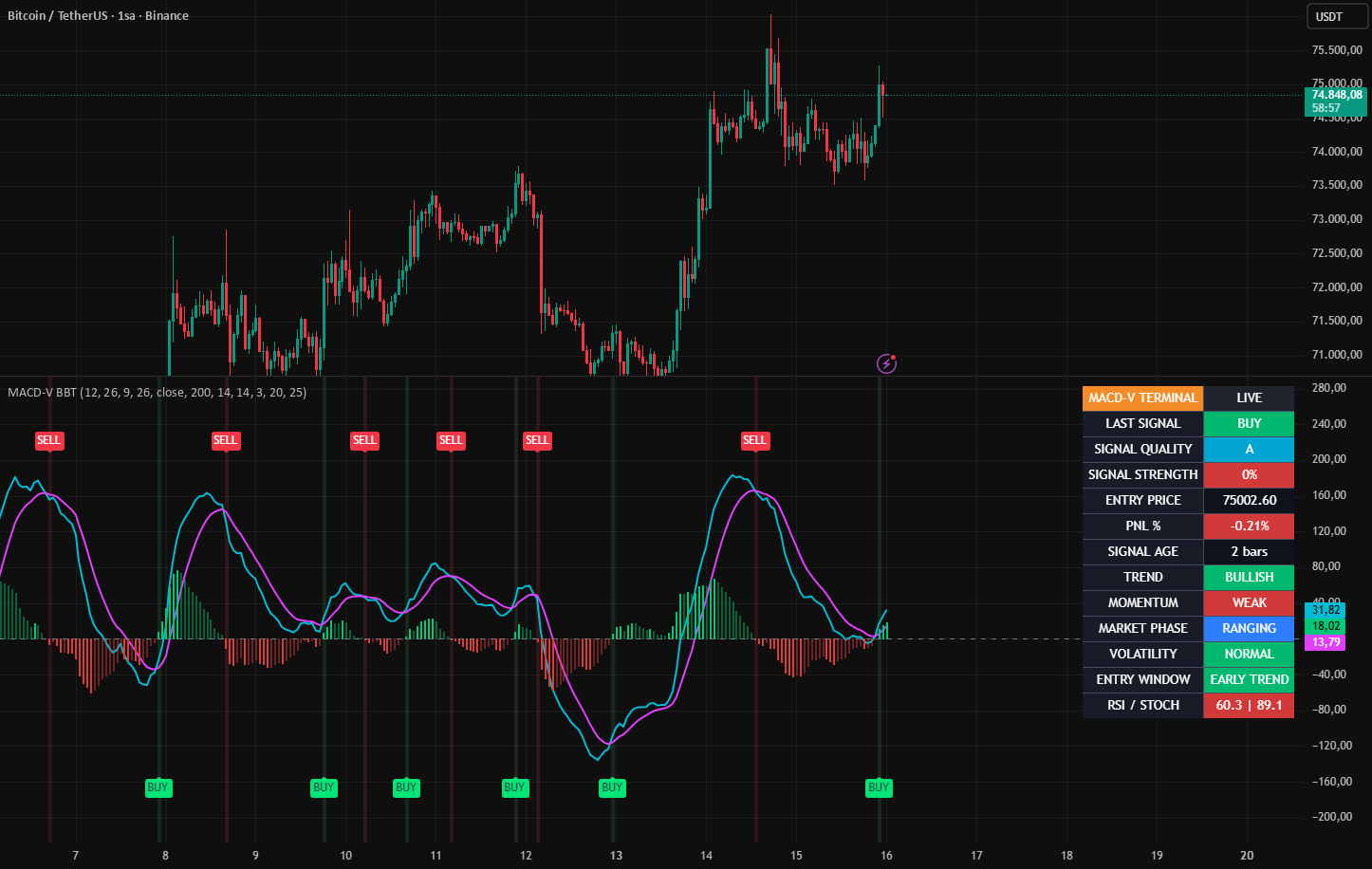
Task: Select the LAST SIGNAL label cell
Action: (1142, 424)
